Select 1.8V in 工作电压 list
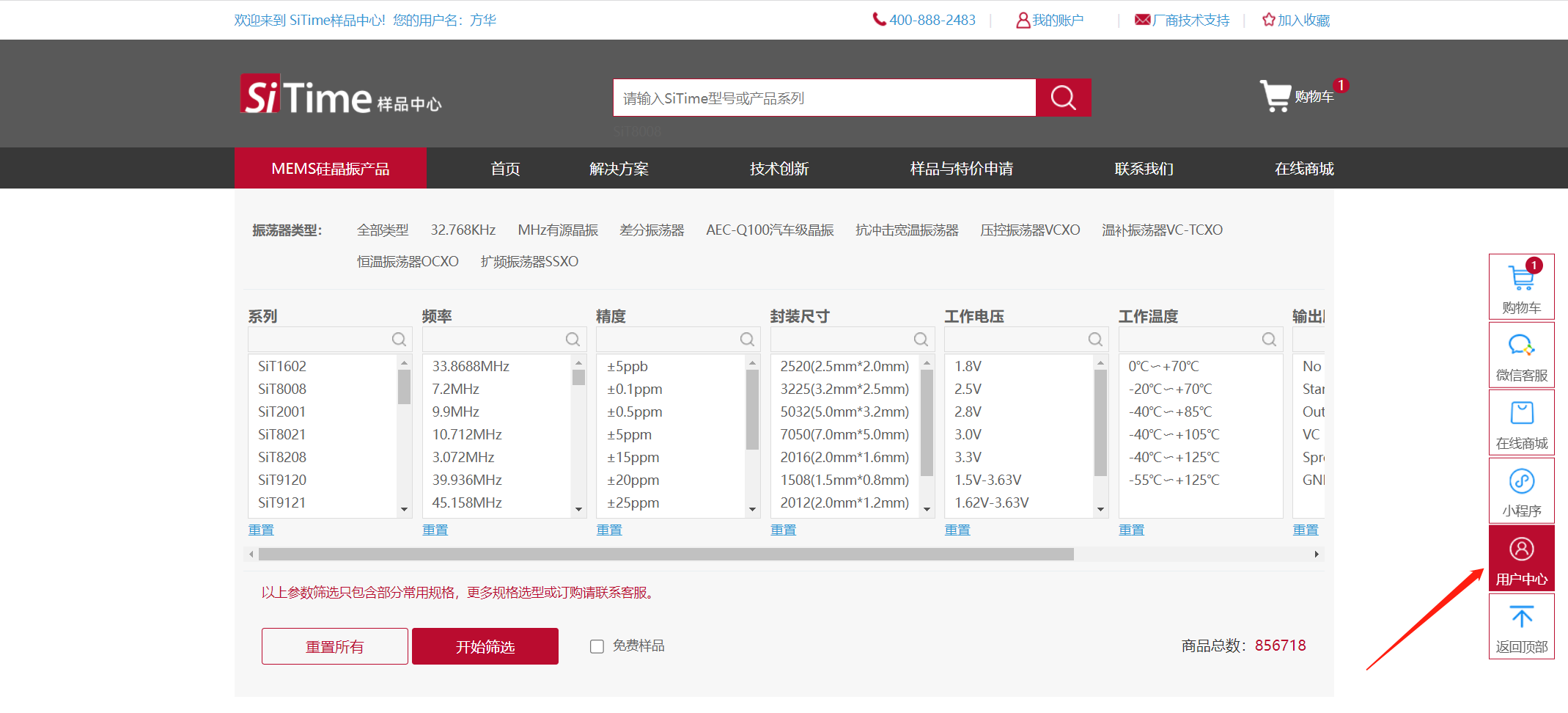 (x=968, y=366)
